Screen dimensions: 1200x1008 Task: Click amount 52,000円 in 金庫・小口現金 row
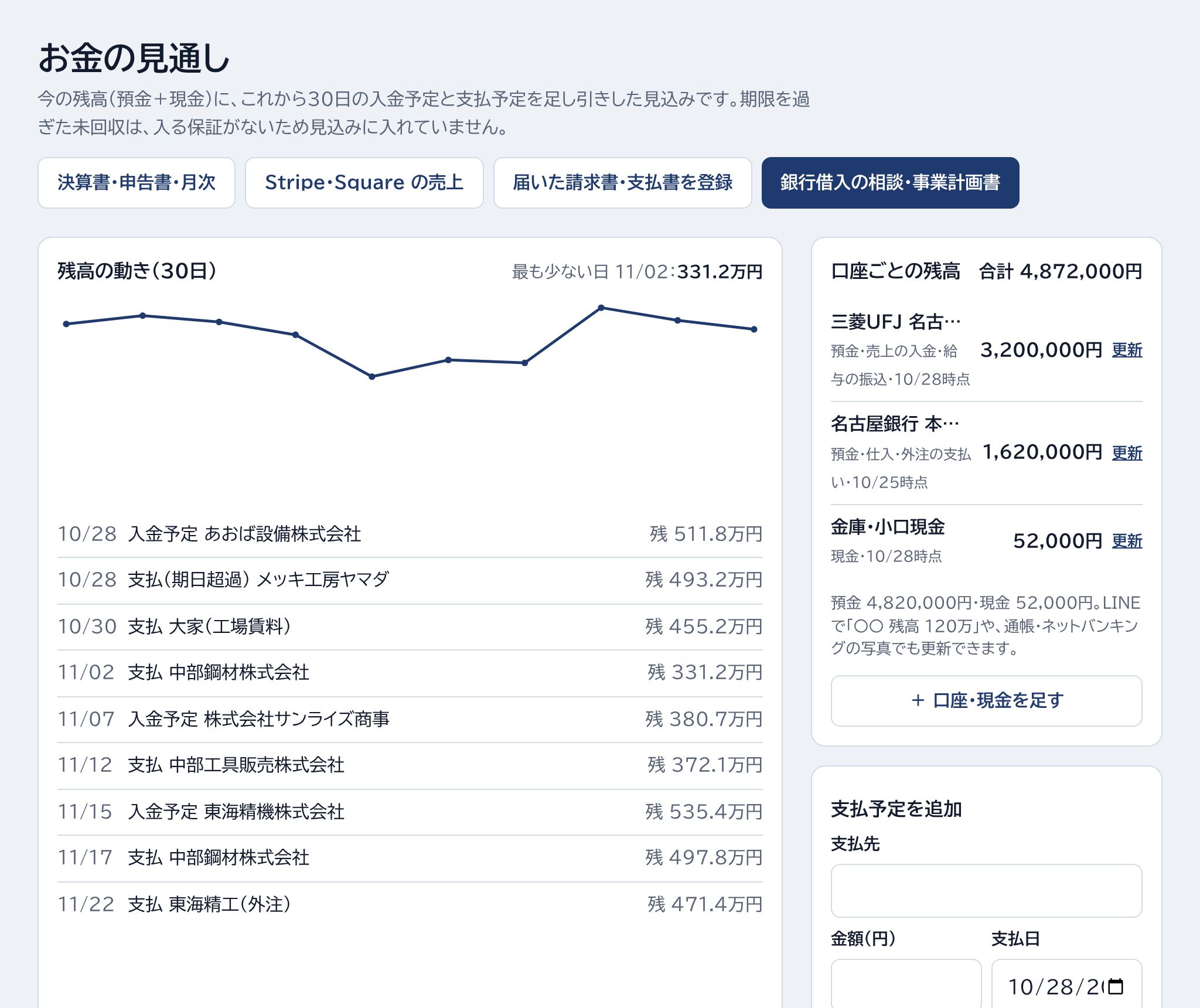[x=1058, y=541]
